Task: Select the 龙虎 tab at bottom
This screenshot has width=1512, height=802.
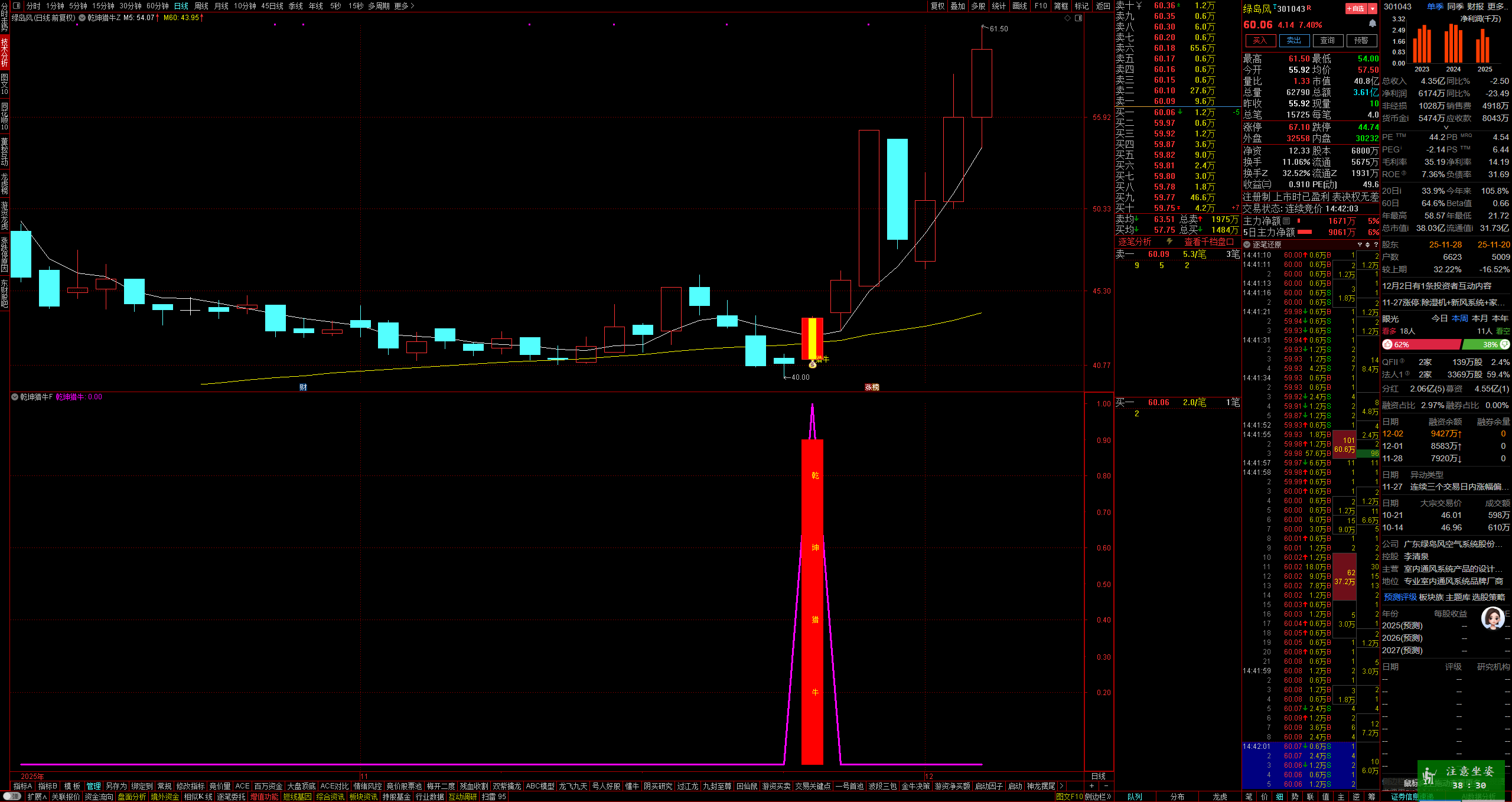Action: [x=1220, y=797]
